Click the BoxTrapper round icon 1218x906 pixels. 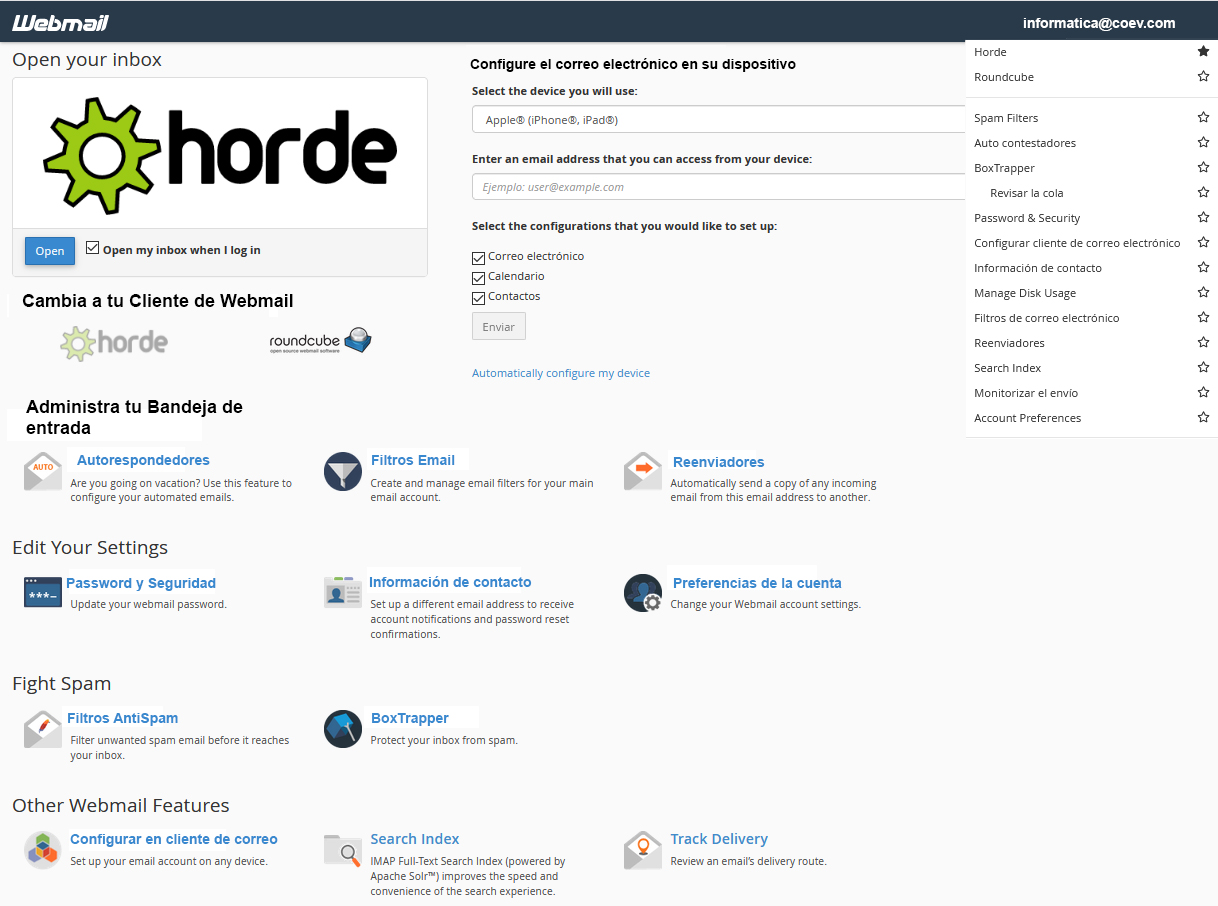(343, 729)
